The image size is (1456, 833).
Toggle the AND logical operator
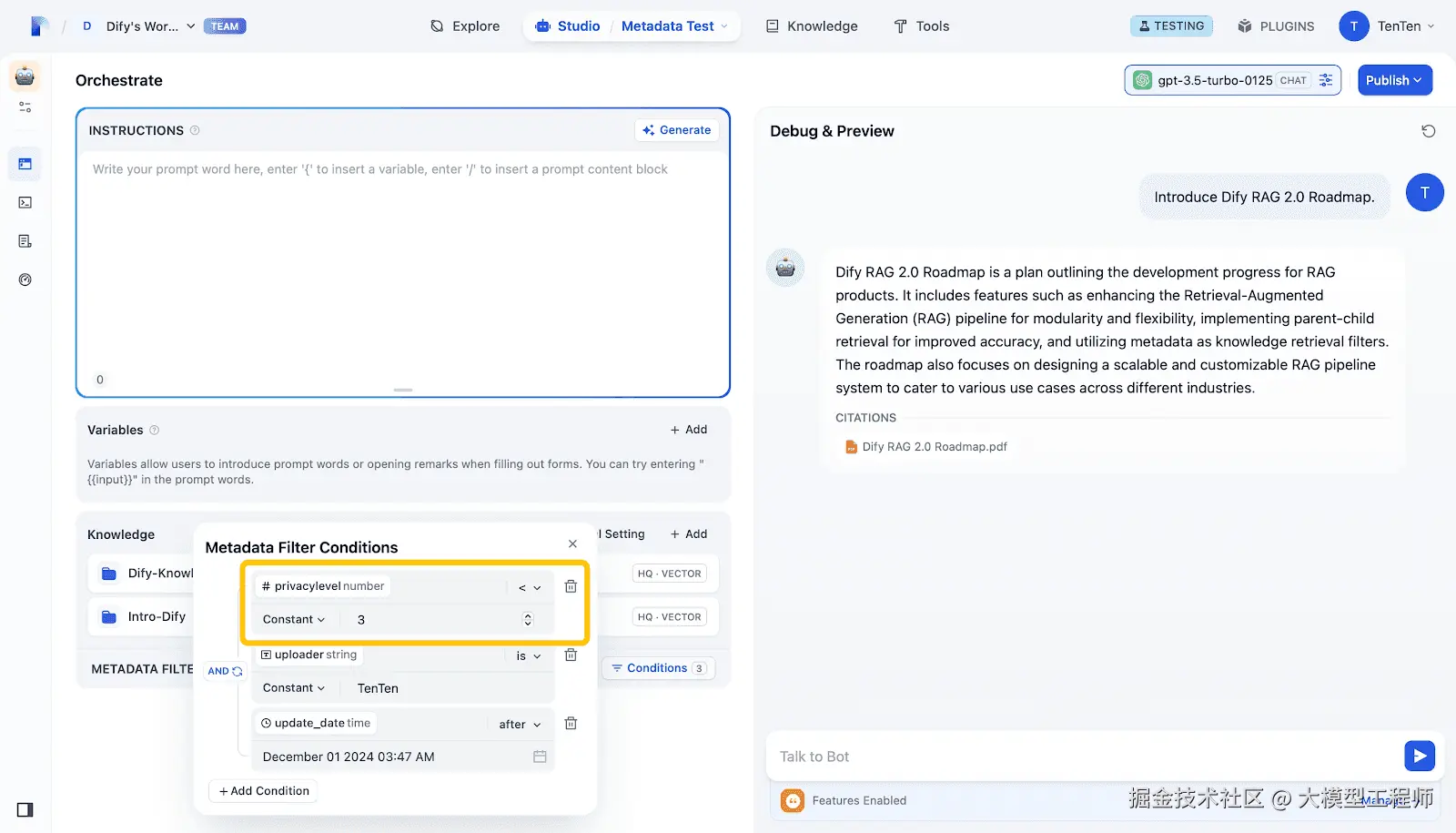click(225, 672)
